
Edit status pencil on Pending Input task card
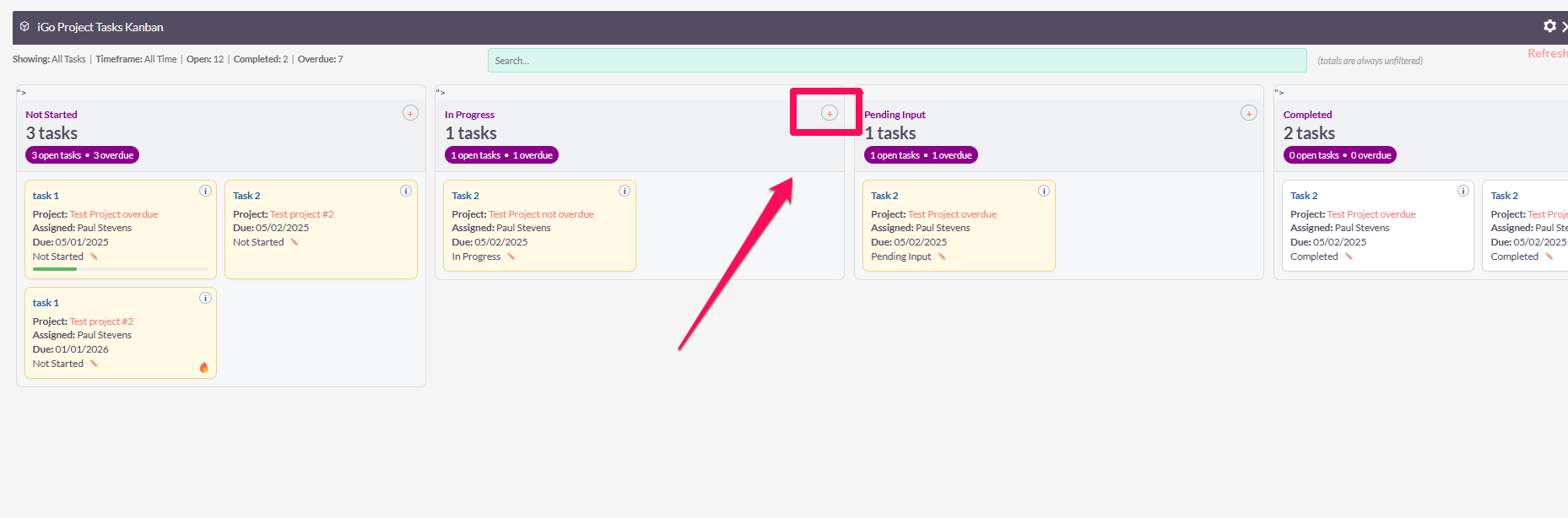tap(942, 256)
